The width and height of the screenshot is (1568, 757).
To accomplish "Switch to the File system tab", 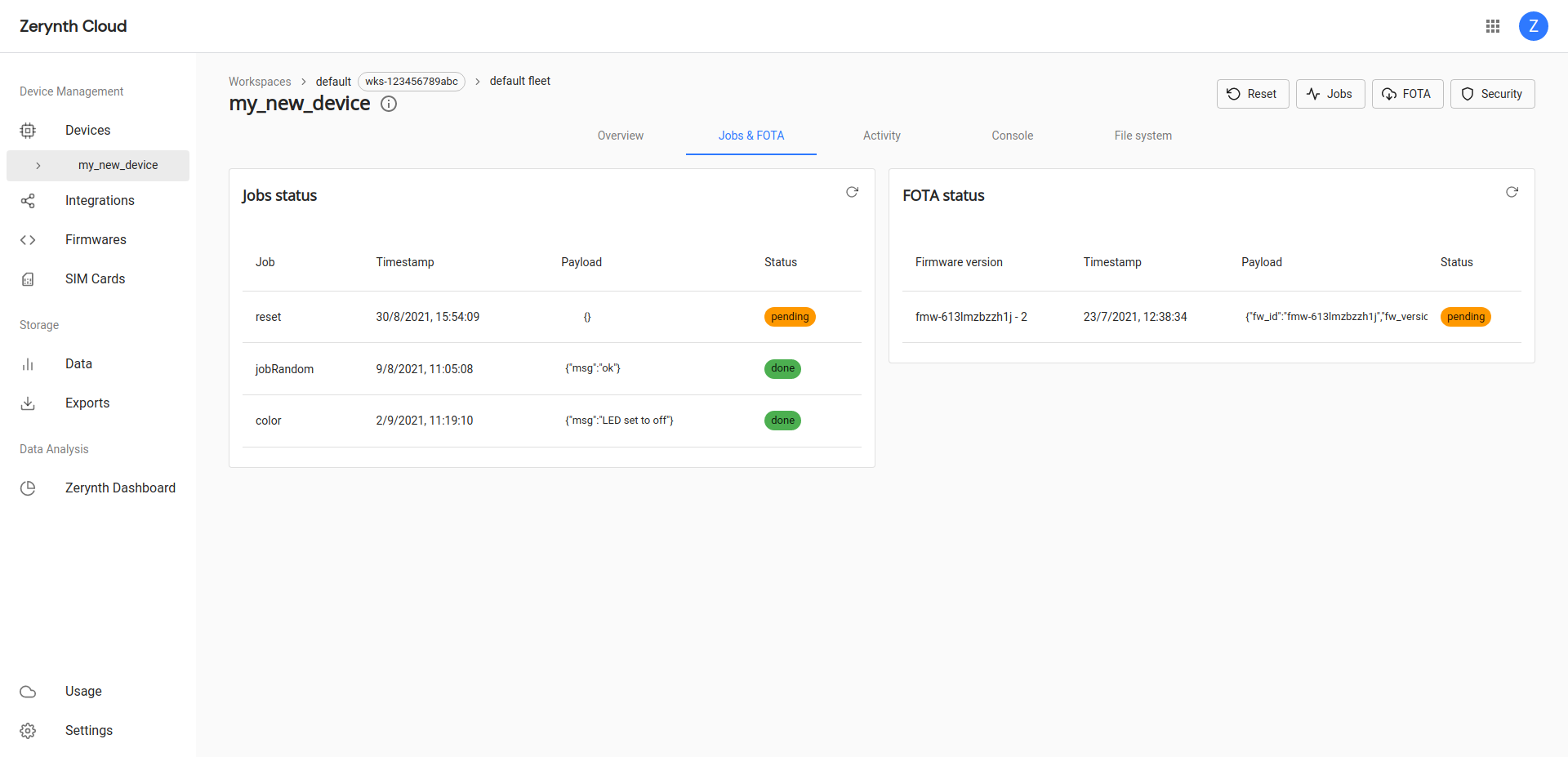I will [x=1143, y=136].
